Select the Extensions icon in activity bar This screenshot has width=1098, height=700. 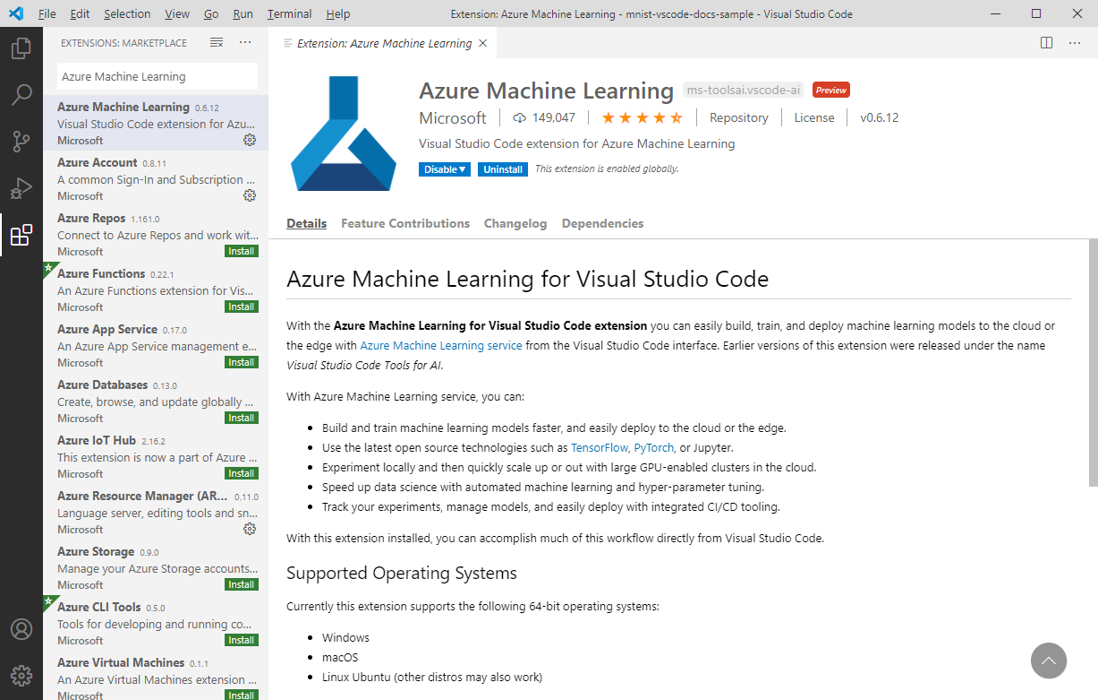(21, 234)
